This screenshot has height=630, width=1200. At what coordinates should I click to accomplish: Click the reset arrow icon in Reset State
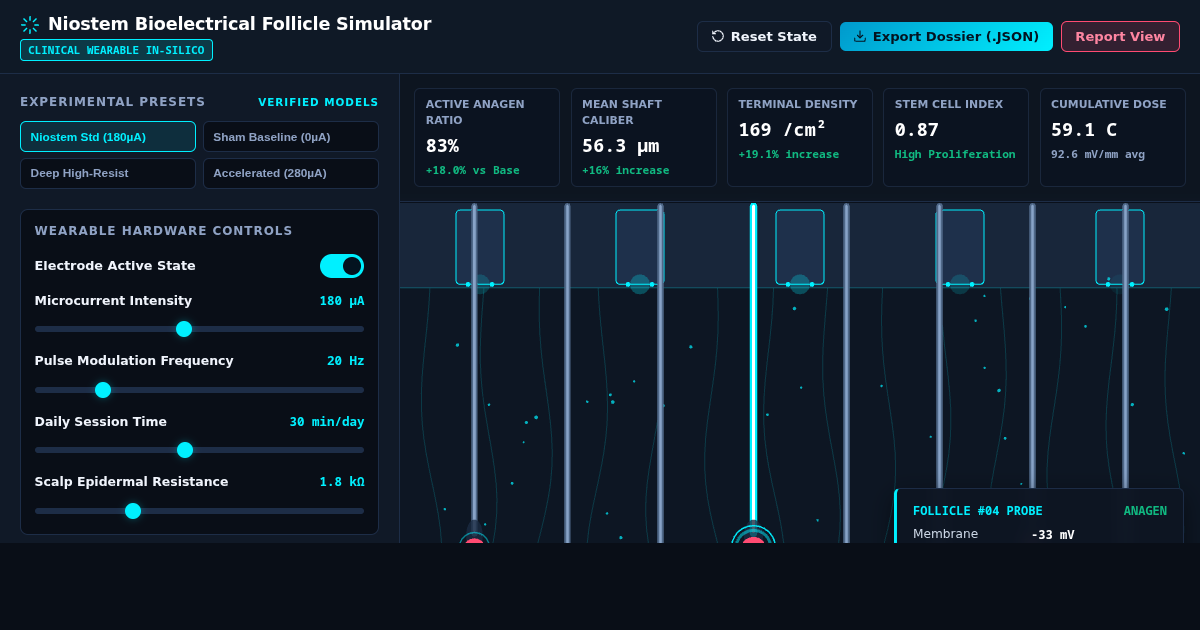pos(718,36)
